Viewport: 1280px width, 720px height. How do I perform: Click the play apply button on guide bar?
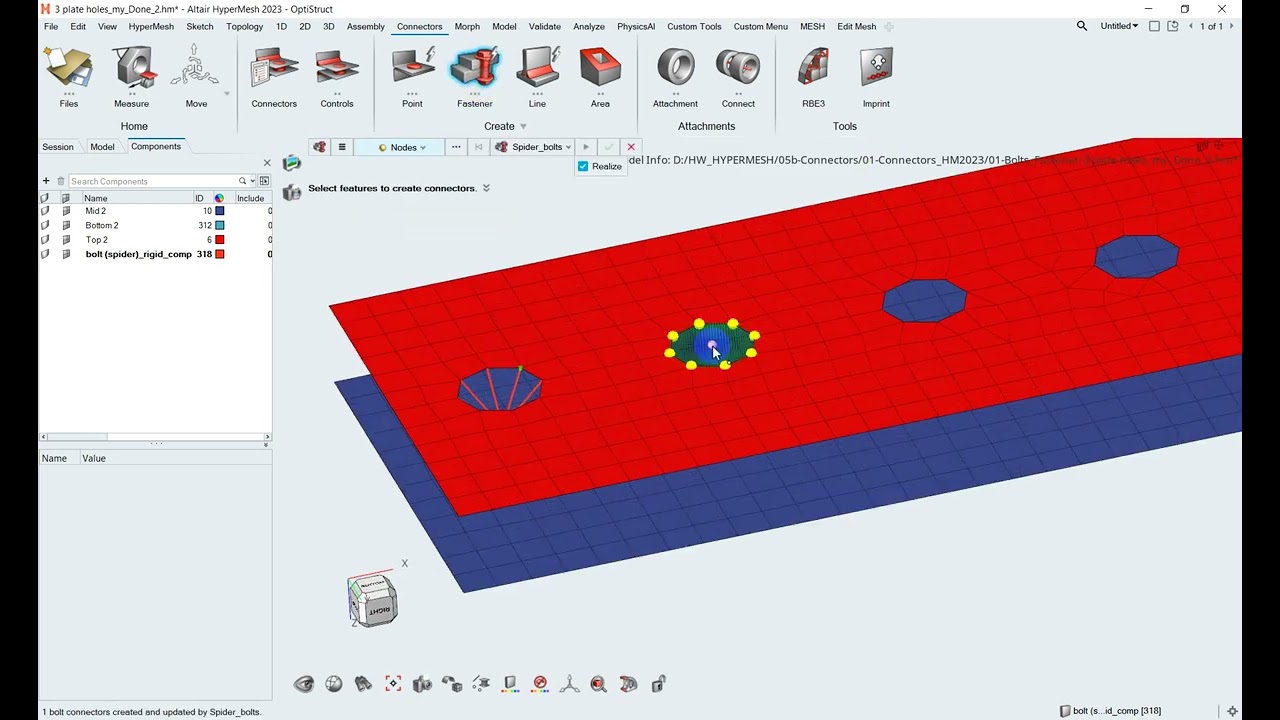click(586, 147)
